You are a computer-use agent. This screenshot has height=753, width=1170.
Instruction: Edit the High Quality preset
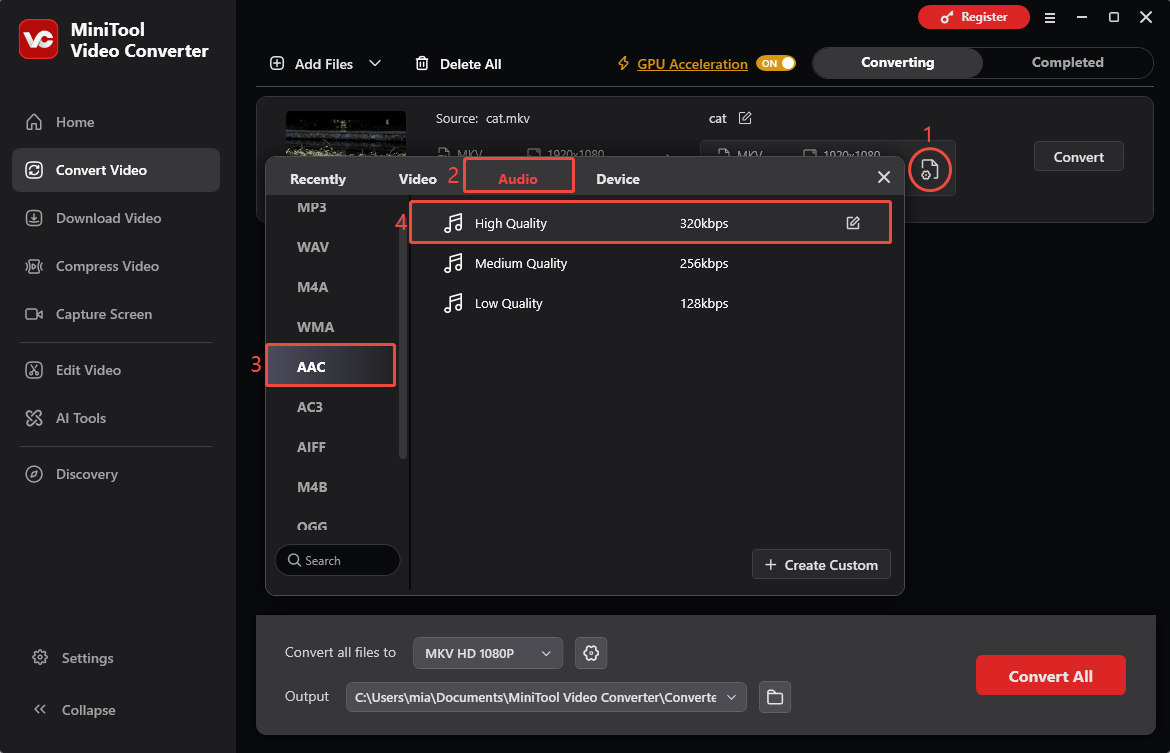(853, 223)
